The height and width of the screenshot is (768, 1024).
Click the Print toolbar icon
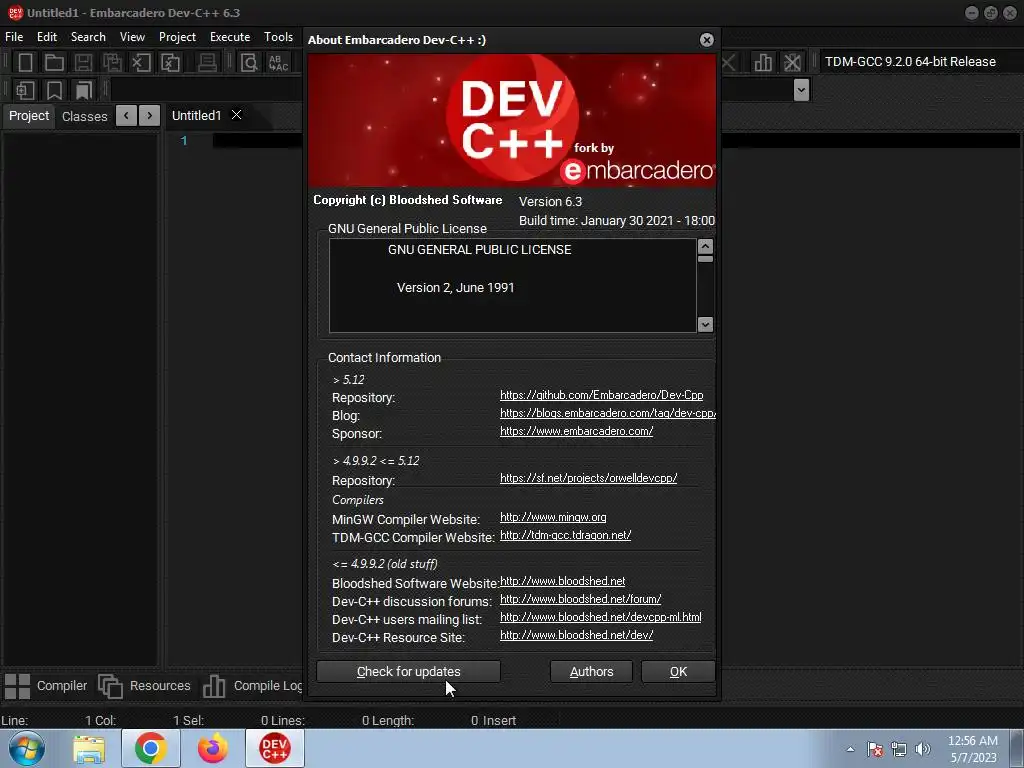207,62
